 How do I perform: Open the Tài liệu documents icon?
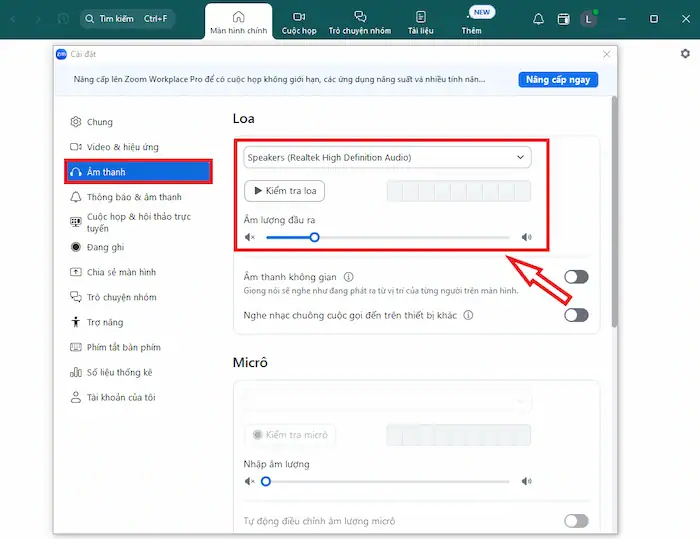[421, 22]
